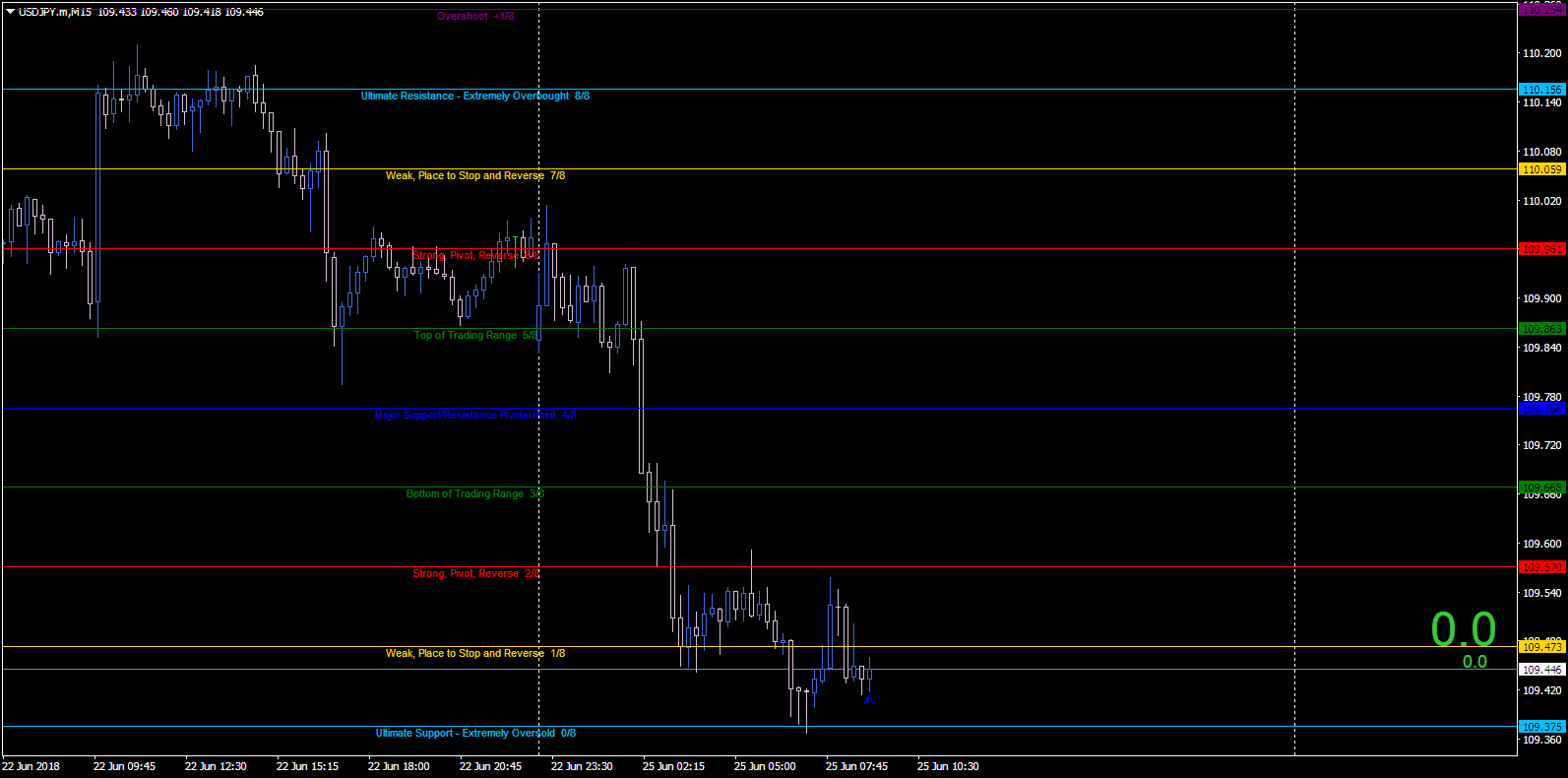The height and width of the screenshot is (778, 1568).
Task: Select the Weak, Place to Stop and Reverse 7/8 label
Action: click(475, 175)
